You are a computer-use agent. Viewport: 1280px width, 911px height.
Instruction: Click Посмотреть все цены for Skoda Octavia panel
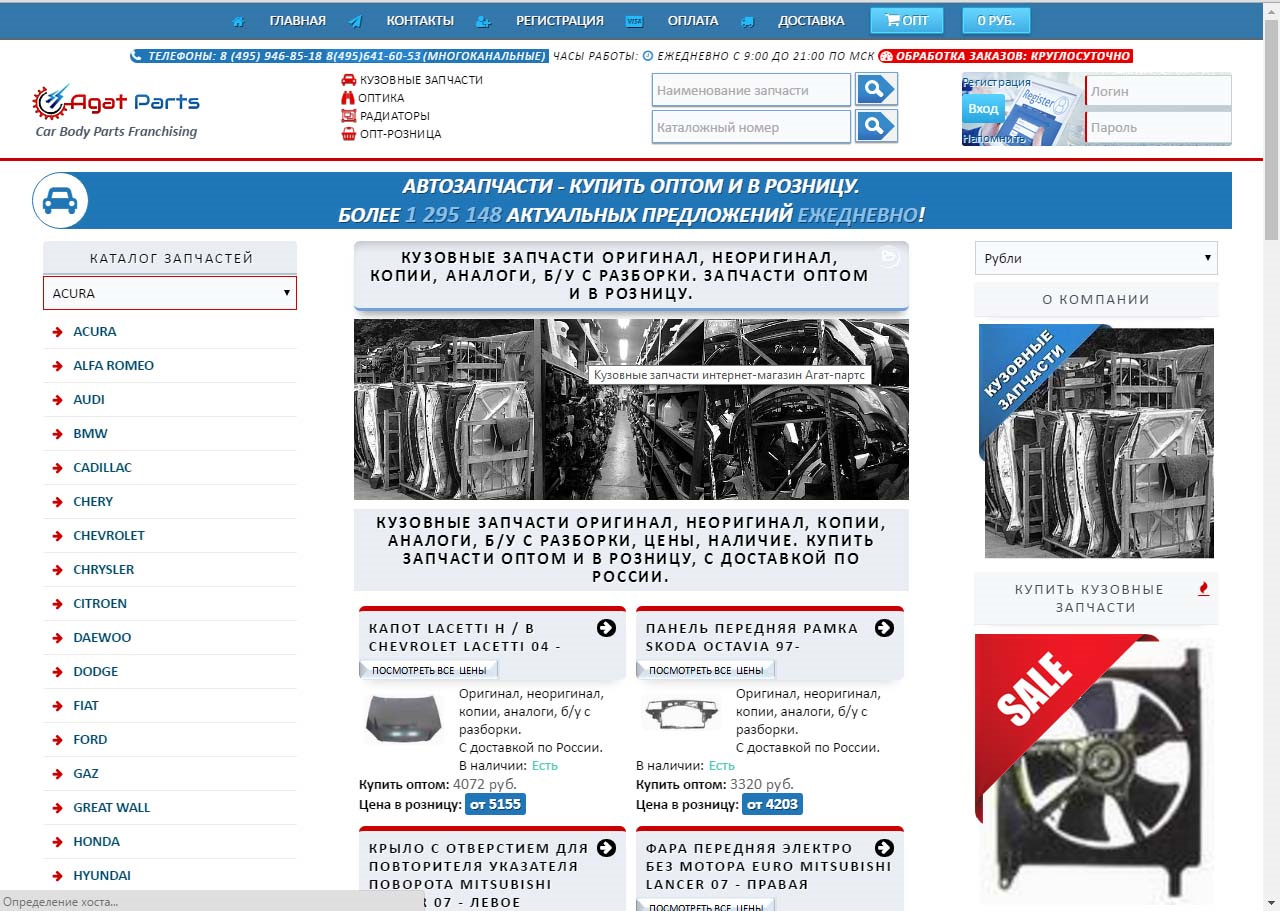coord(706,670)
